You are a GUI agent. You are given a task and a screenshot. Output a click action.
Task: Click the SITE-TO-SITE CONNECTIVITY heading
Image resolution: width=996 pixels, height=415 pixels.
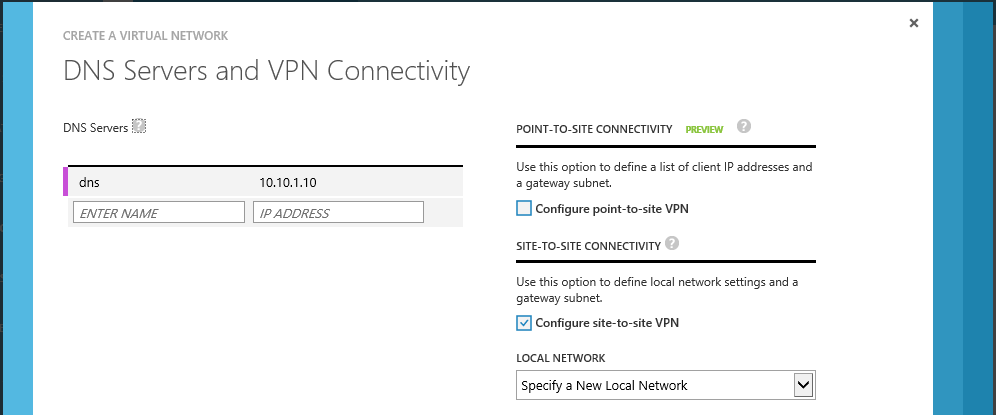coord(588,245)
